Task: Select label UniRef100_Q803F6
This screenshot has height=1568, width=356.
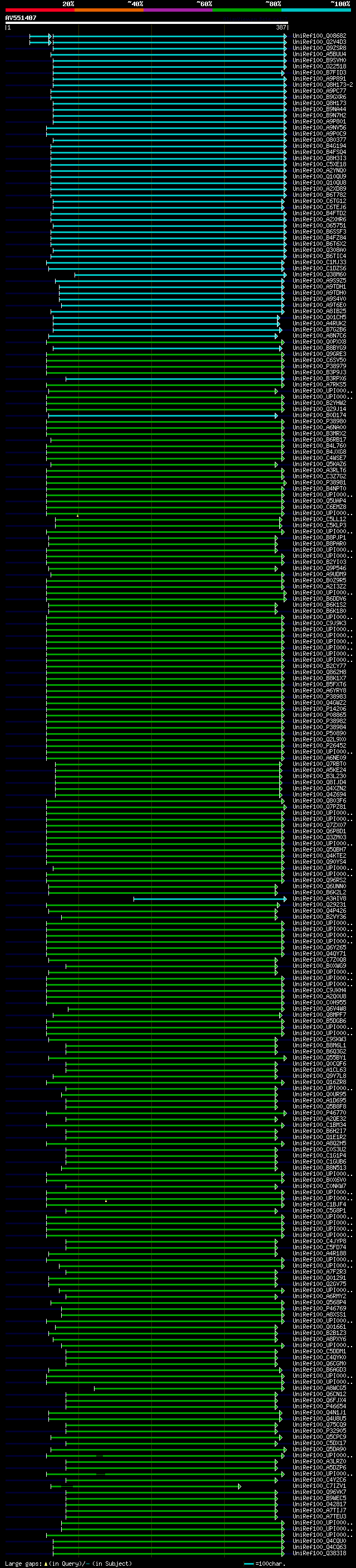Action: click(x=319, y=801)
